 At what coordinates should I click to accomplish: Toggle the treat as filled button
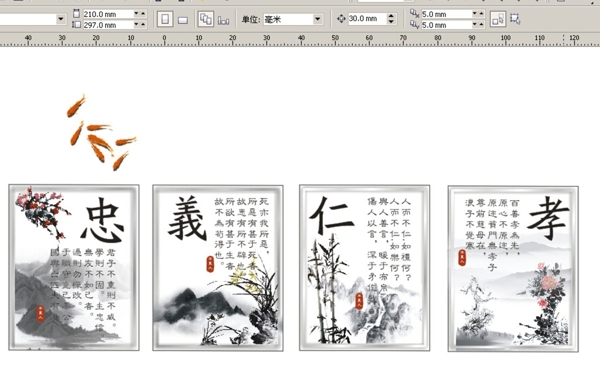click(498, 19)
